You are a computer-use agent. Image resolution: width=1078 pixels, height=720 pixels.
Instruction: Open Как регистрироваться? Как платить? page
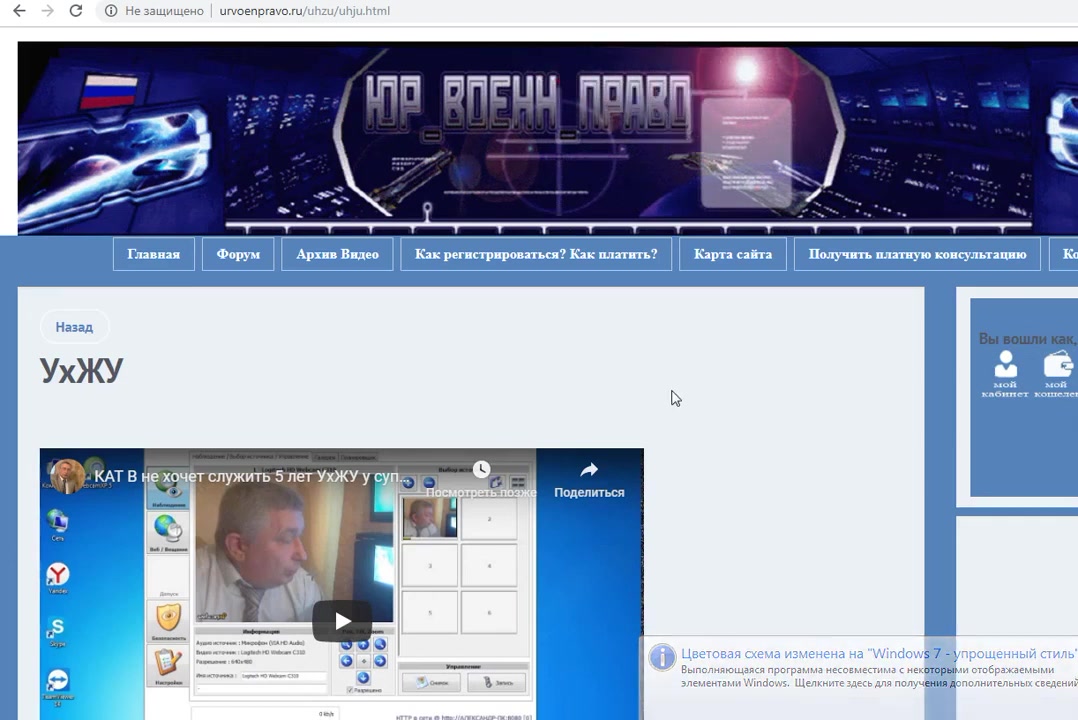(536, 254)
